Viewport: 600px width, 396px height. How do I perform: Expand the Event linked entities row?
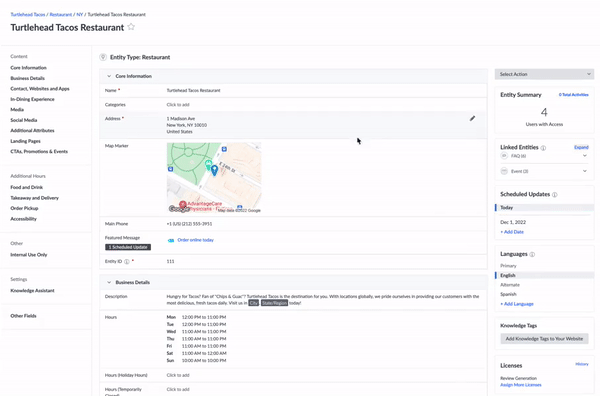[x=585, y=171]
